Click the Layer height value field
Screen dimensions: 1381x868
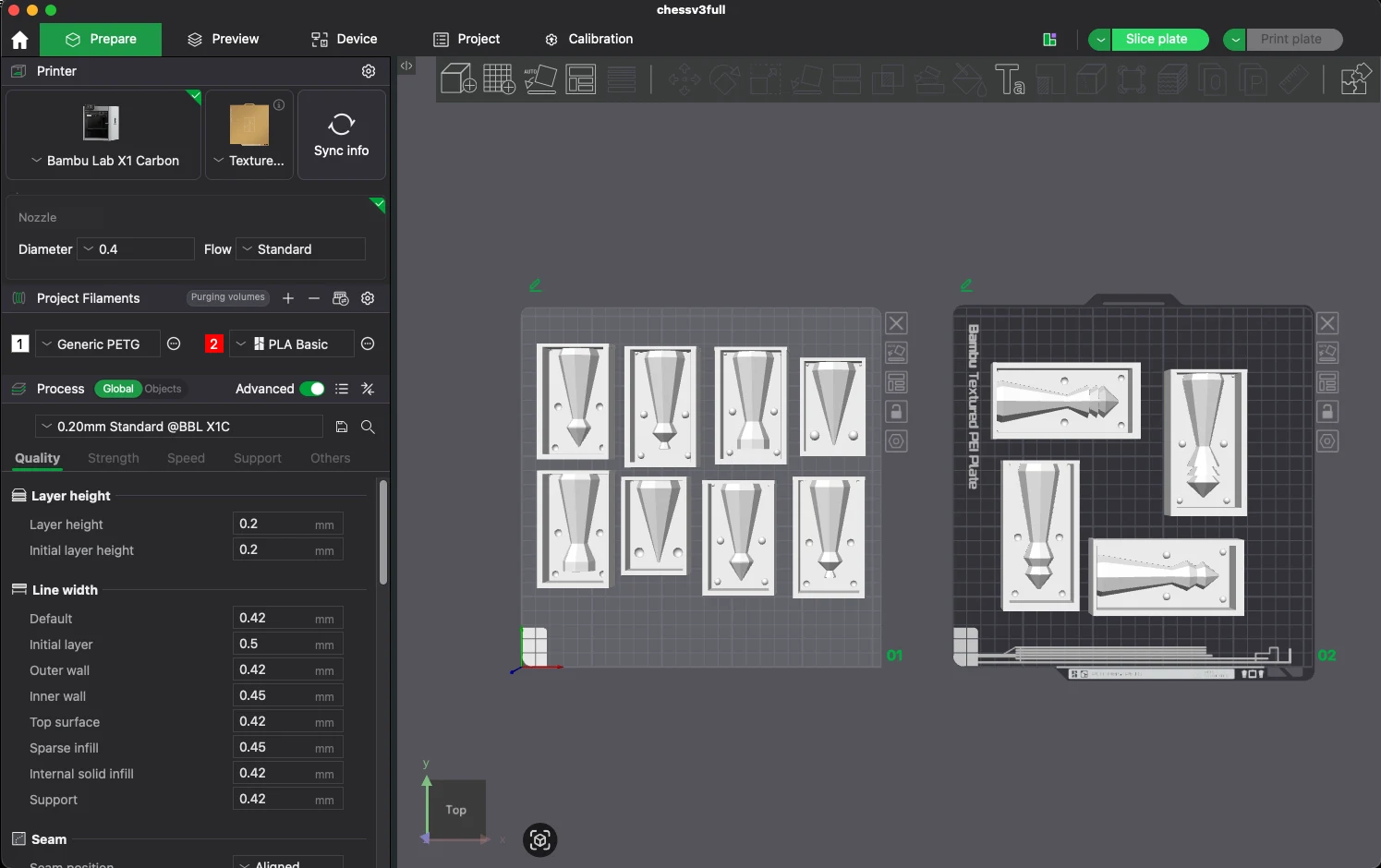click(287, 524)
